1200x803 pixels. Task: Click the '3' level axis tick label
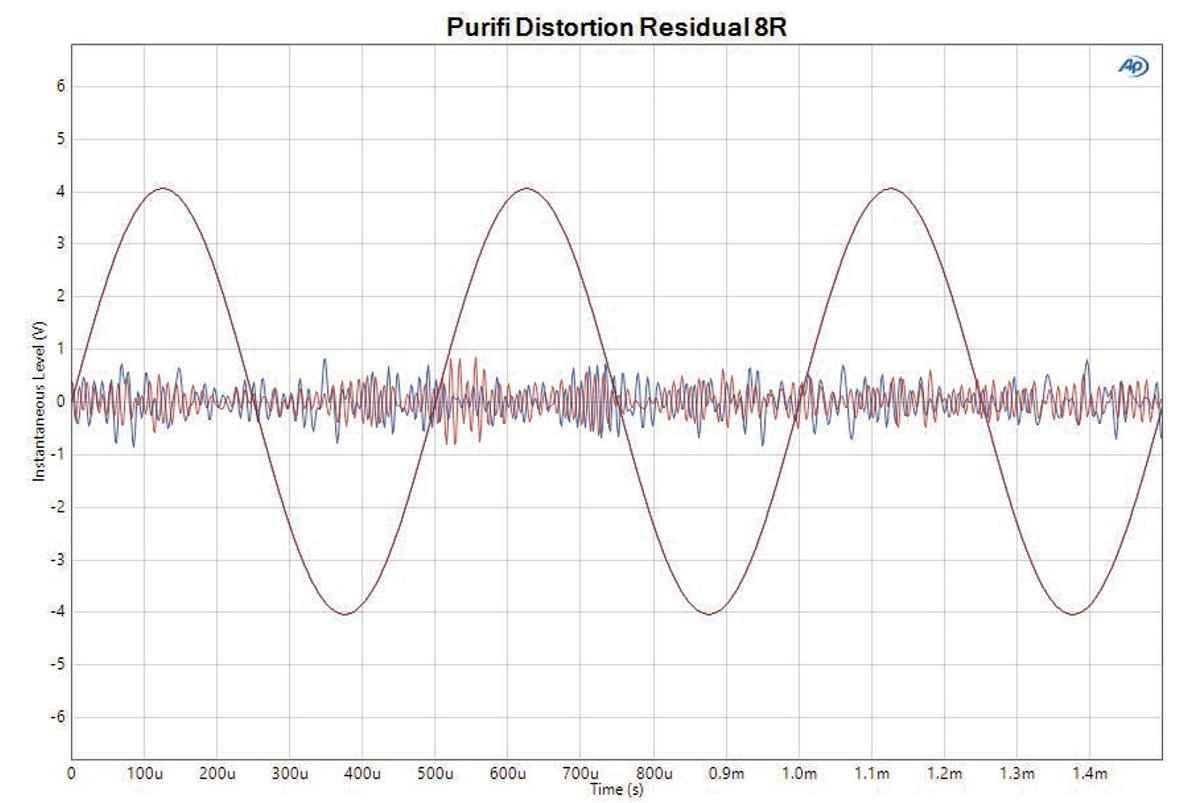pyautogui.click(x=60, y=244)
